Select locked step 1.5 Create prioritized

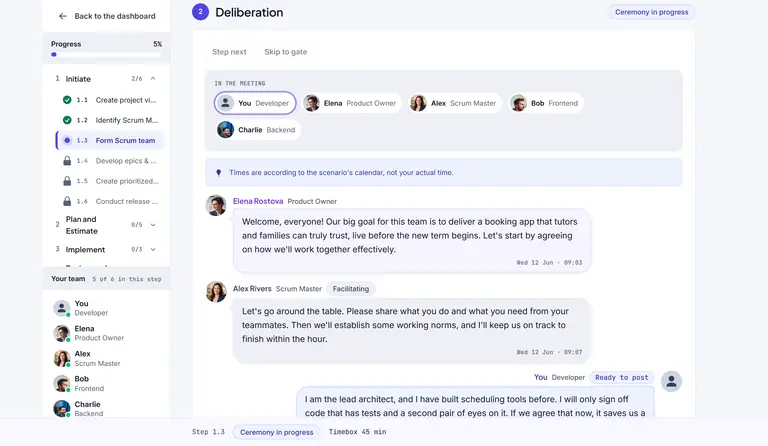[110, 181]
